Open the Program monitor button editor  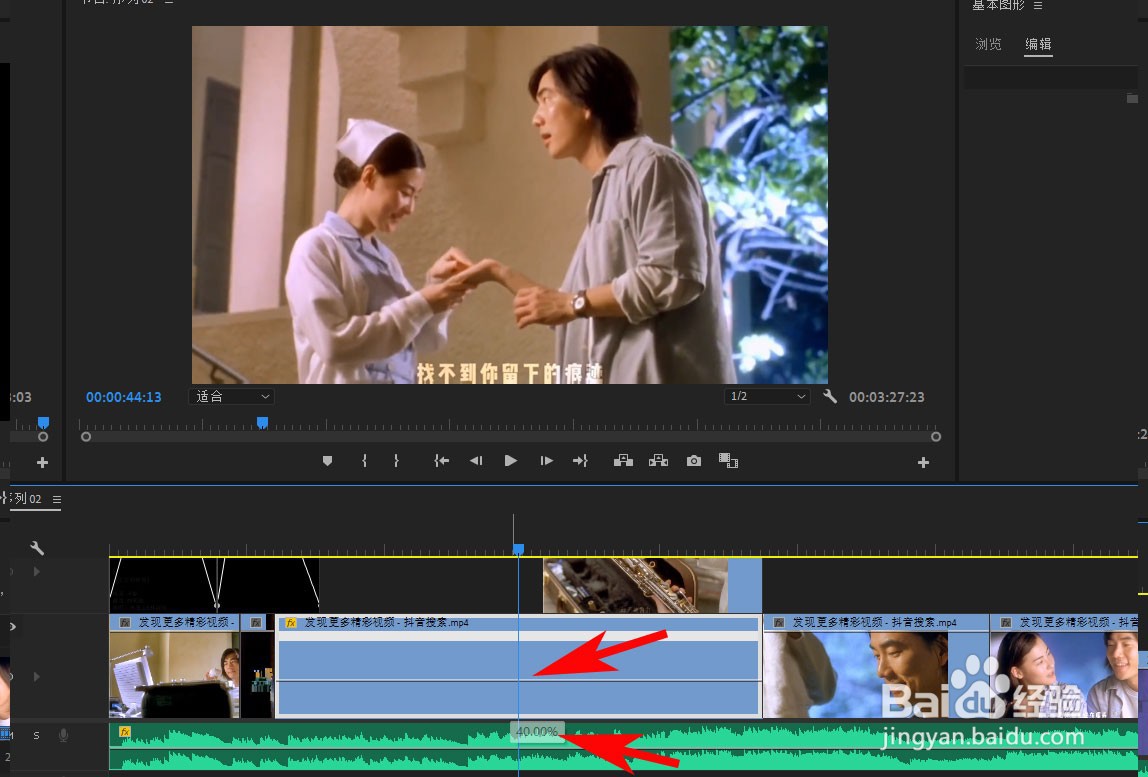click(x=923, y=463)
